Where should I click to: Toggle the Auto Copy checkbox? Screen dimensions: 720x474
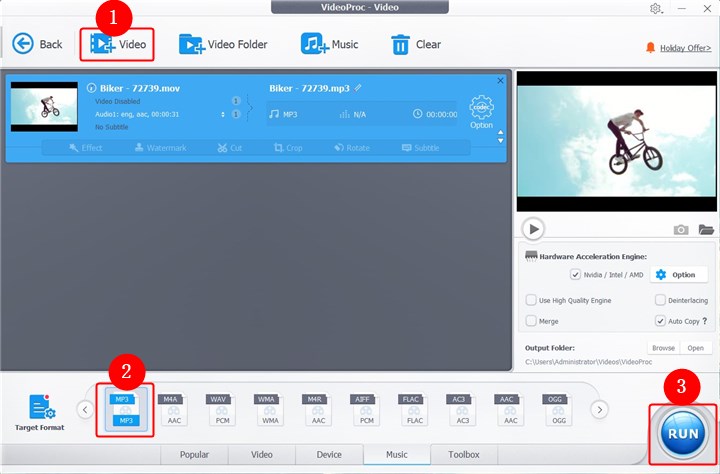[x=660, y=321]
